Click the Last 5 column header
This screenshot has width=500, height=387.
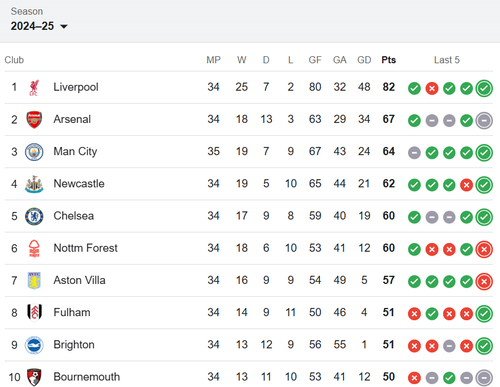point(447,60)
